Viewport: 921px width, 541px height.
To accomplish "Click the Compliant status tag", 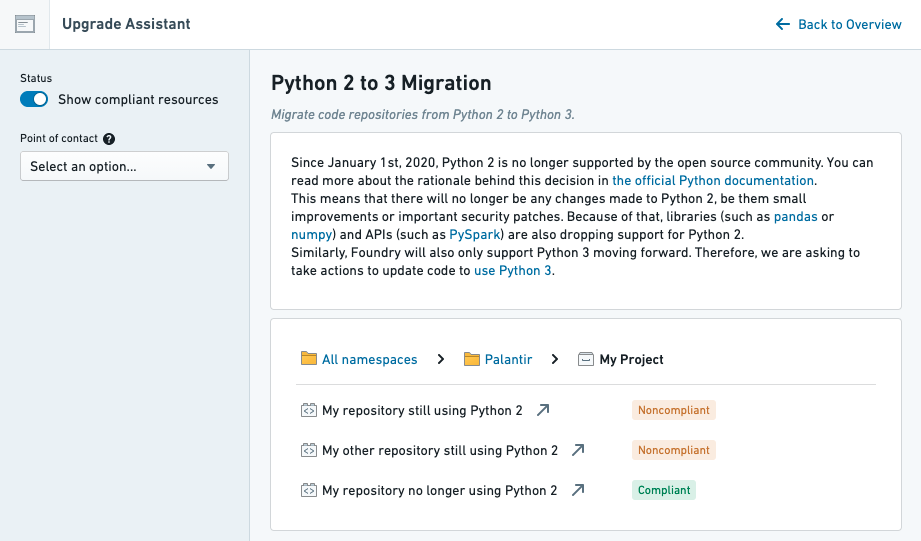I will [x=664, y=490].
